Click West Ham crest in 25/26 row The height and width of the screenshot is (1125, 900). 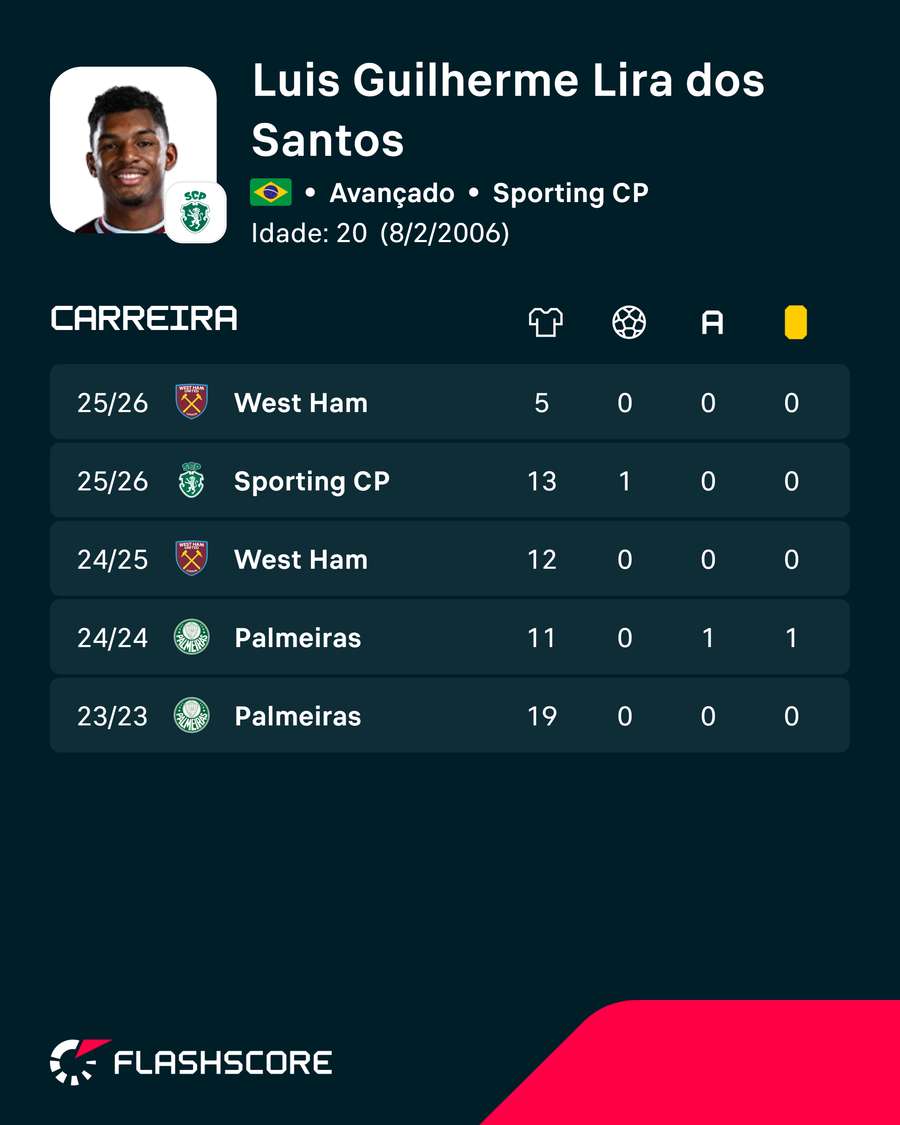coord(192,402)
